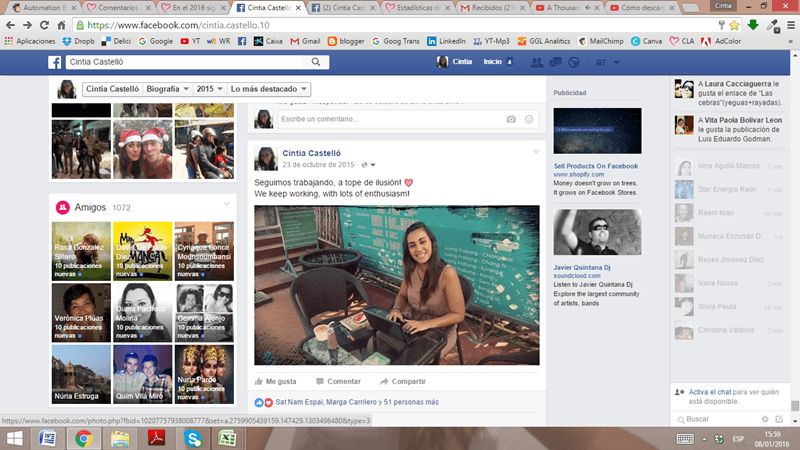Click the search magnifier icon in Facebook bar
Screen dimensions: 800x450
(316, 62)
